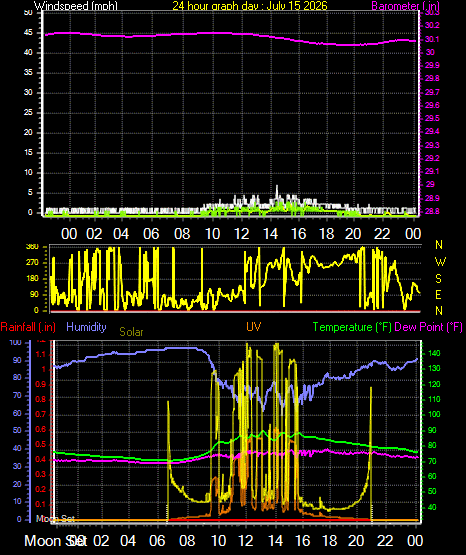The image size is (466, 555).
Task: Click the red rainfall axis value '0.8'
Action: pos(41,399)
